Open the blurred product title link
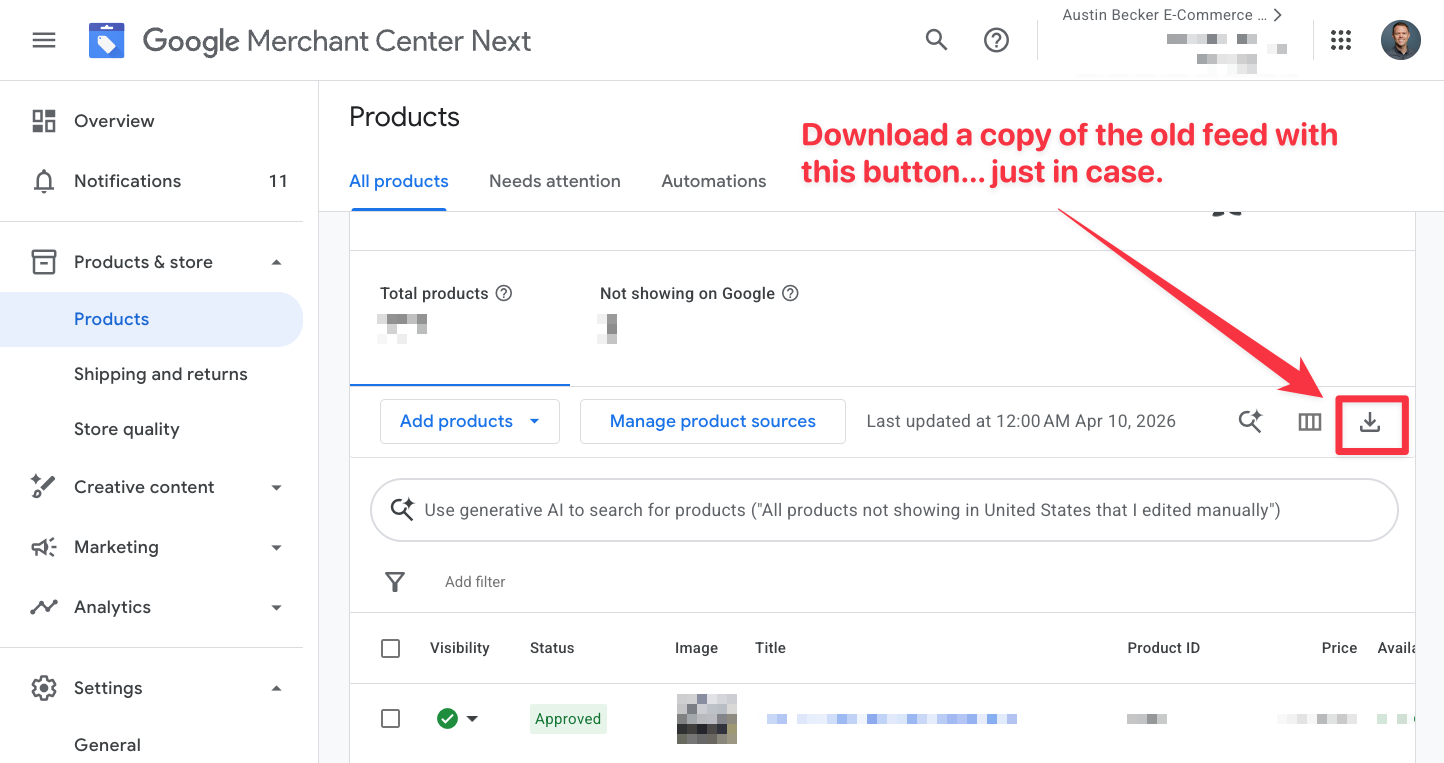 [x=892, y=718]
